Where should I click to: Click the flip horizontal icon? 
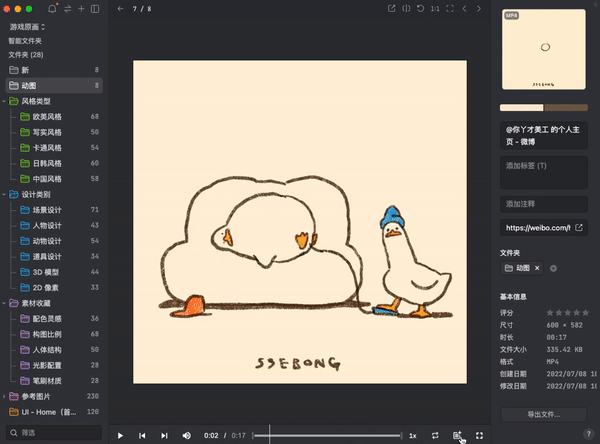point(406,8)
